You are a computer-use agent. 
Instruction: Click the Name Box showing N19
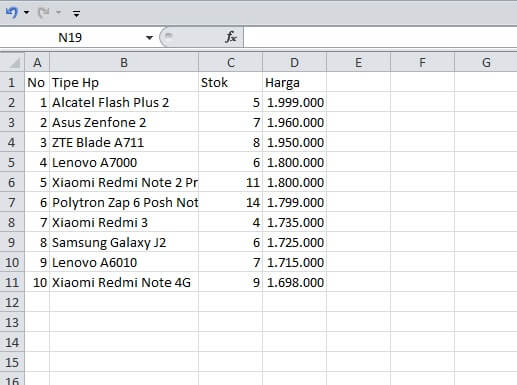(x=70, y=37)
